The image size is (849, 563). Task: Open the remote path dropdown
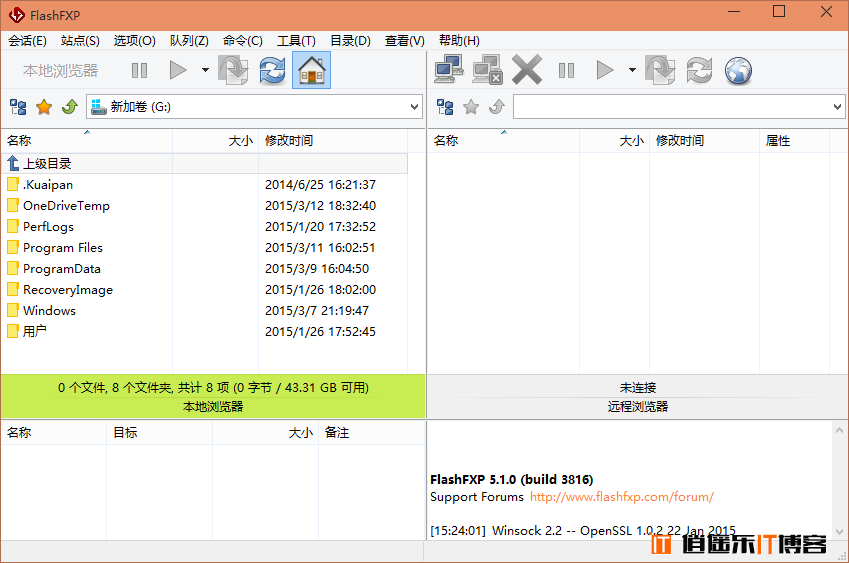pos(837,107)
